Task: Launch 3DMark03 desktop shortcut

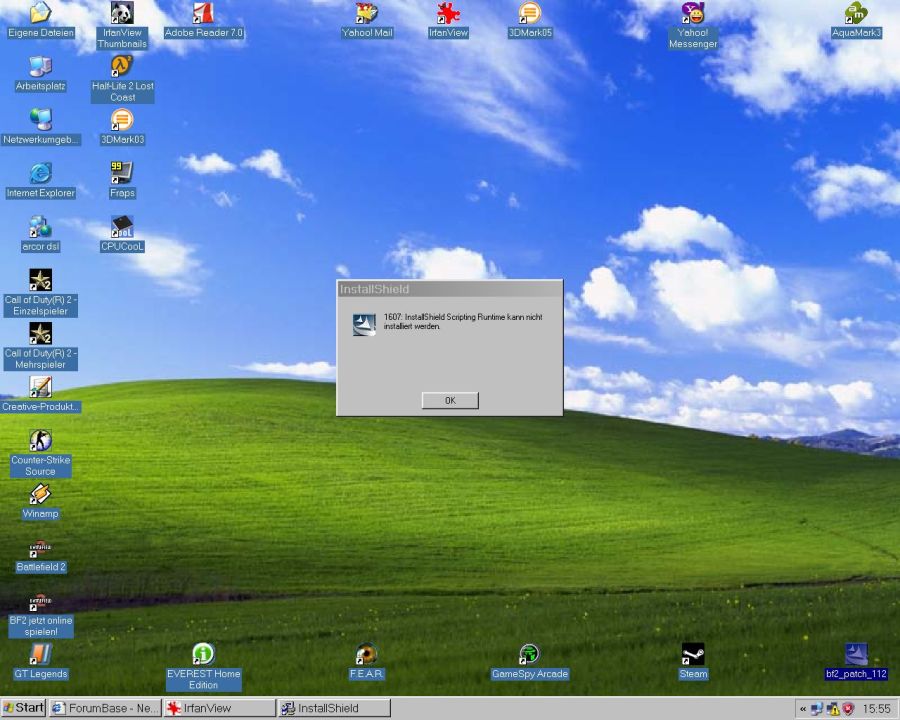Action: [122, 127]
